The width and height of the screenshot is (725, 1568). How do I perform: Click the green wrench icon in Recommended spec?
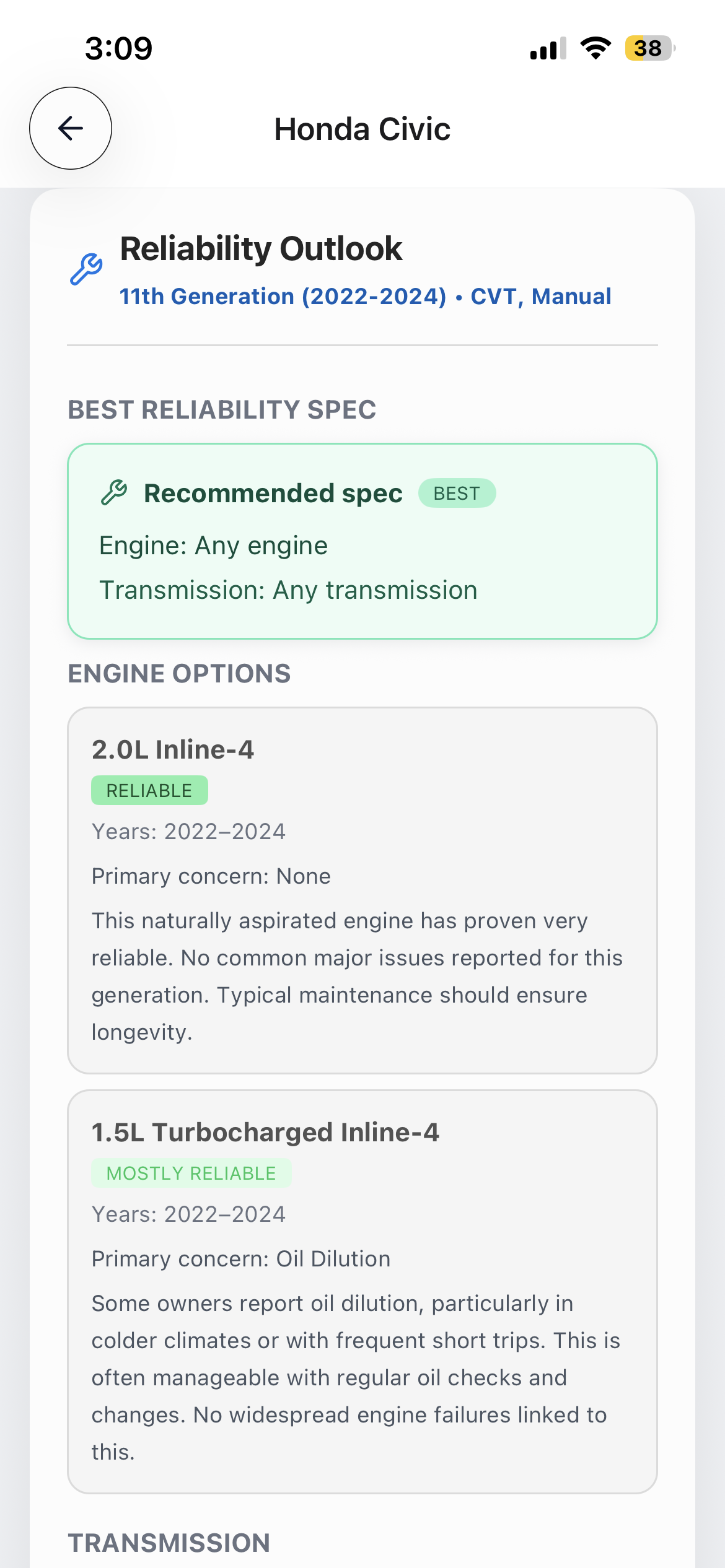click(114, 493)
